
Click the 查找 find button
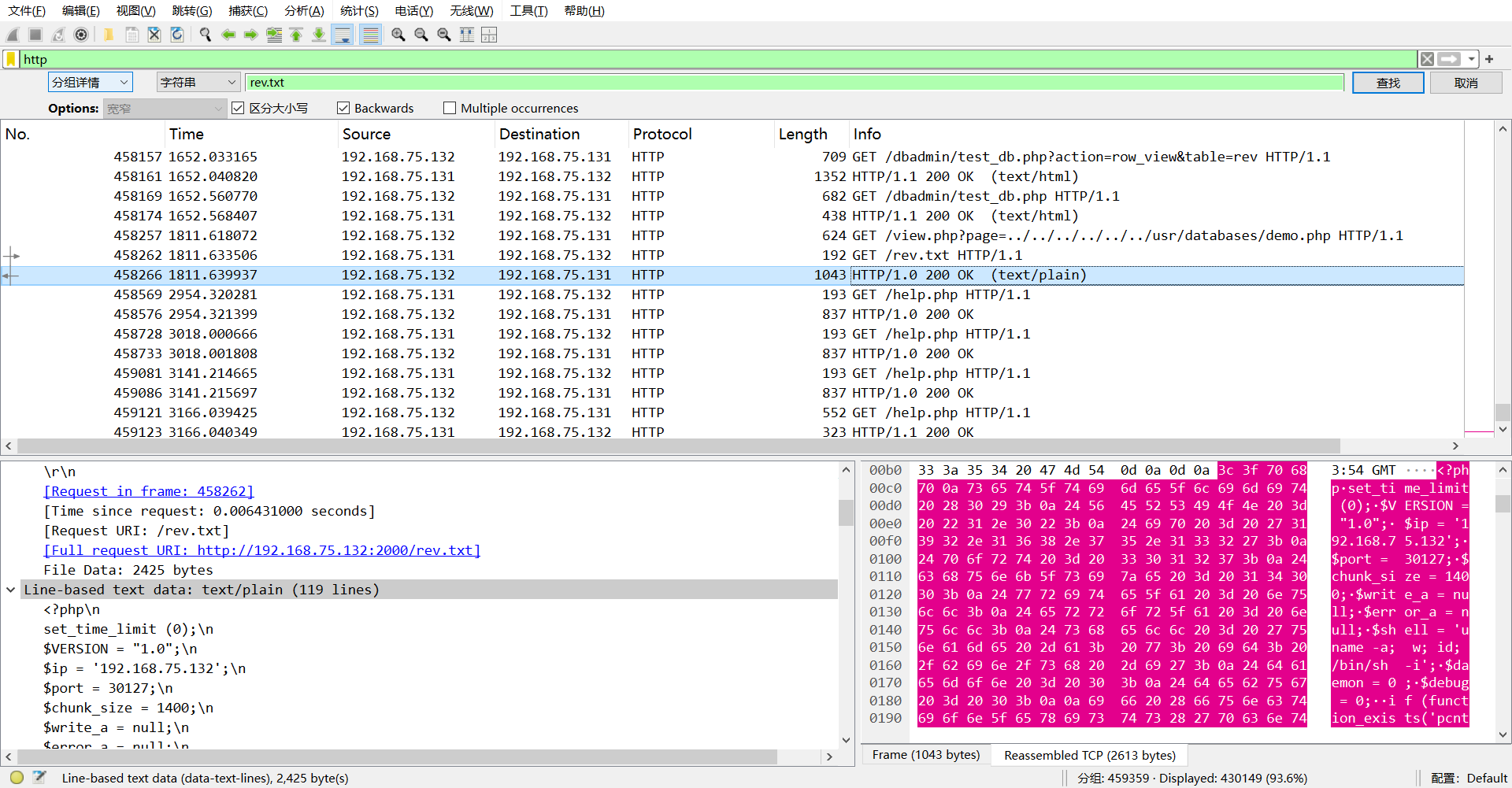(1388, 83)
